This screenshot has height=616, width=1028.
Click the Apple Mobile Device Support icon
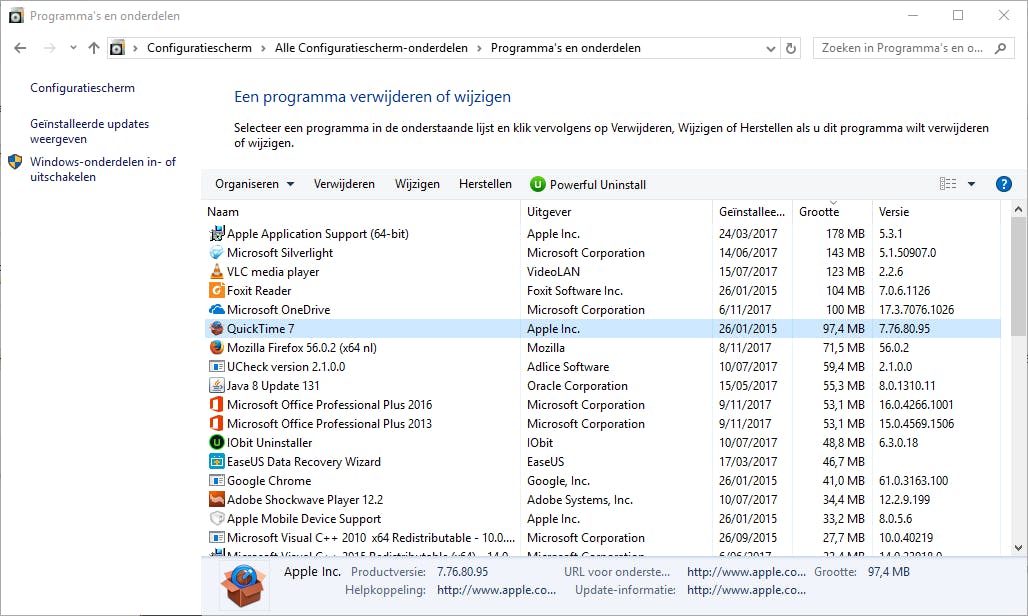[216, 519]
